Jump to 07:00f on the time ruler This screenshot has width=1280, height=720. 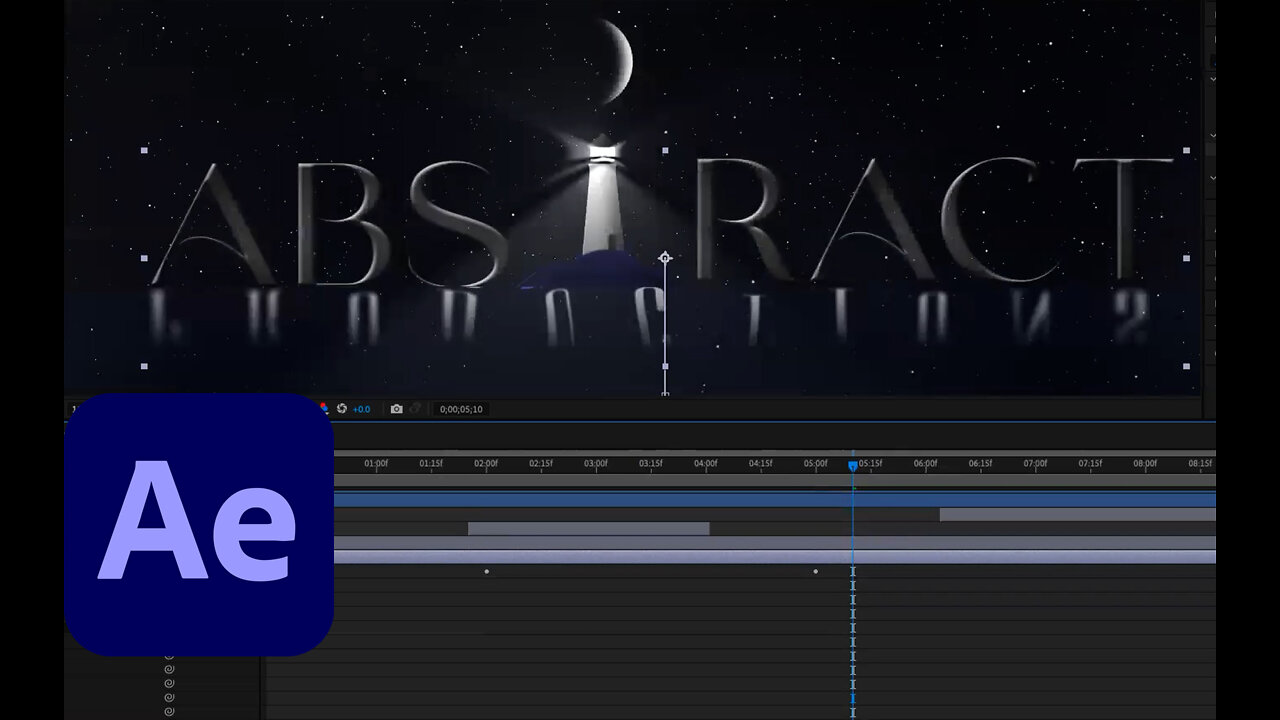coord(1035,463)
